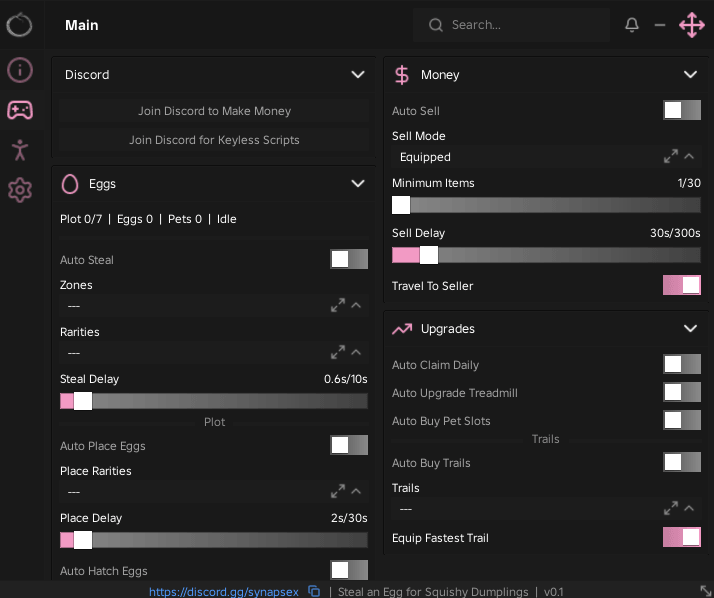
Task: Open the info sidebar section
Action: (20, 70)
